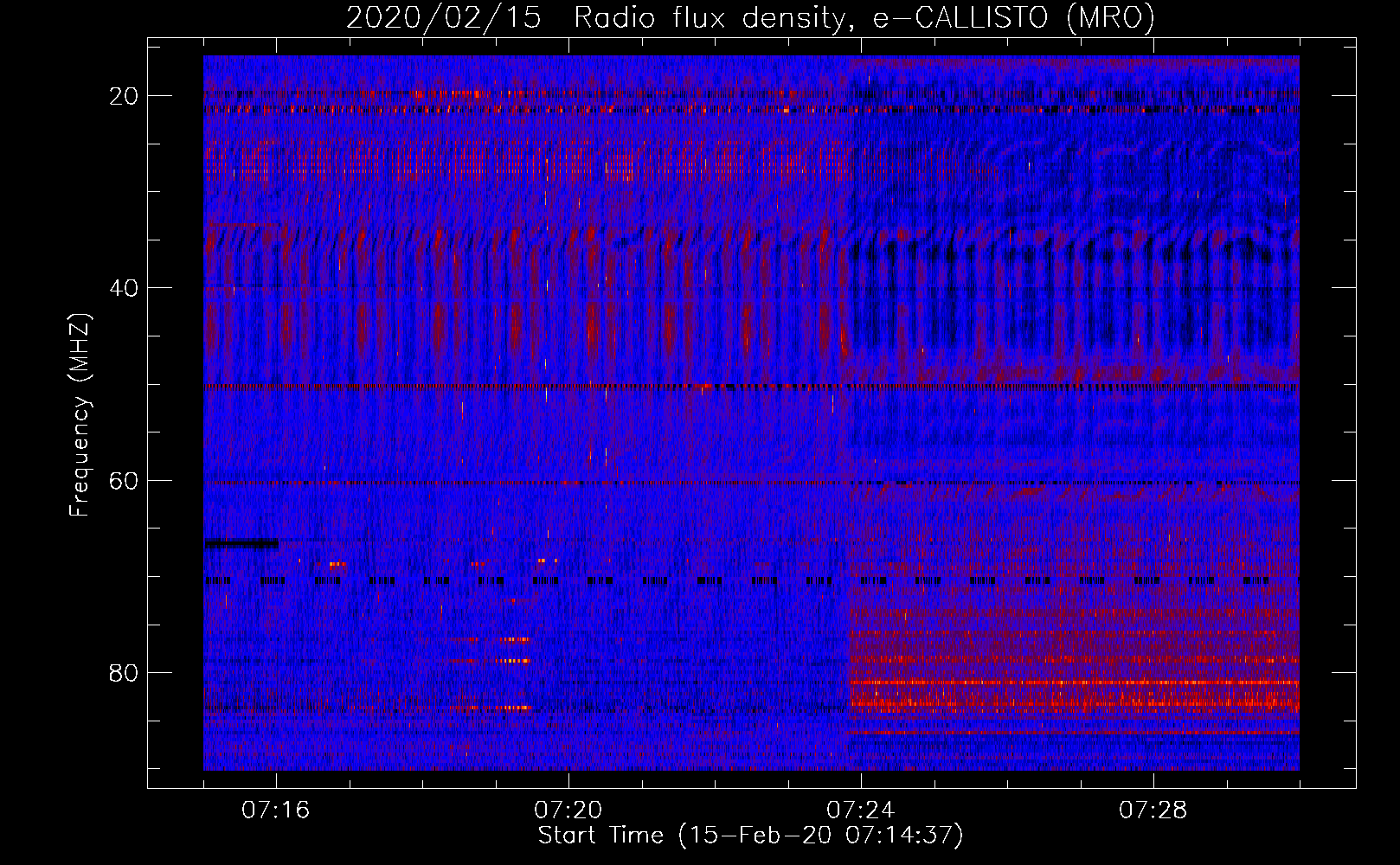Screen dimensions: 1400x865
Task: Click the plot title mentioning e-CALLISTO (MRO)
Action: click(750, 17)
